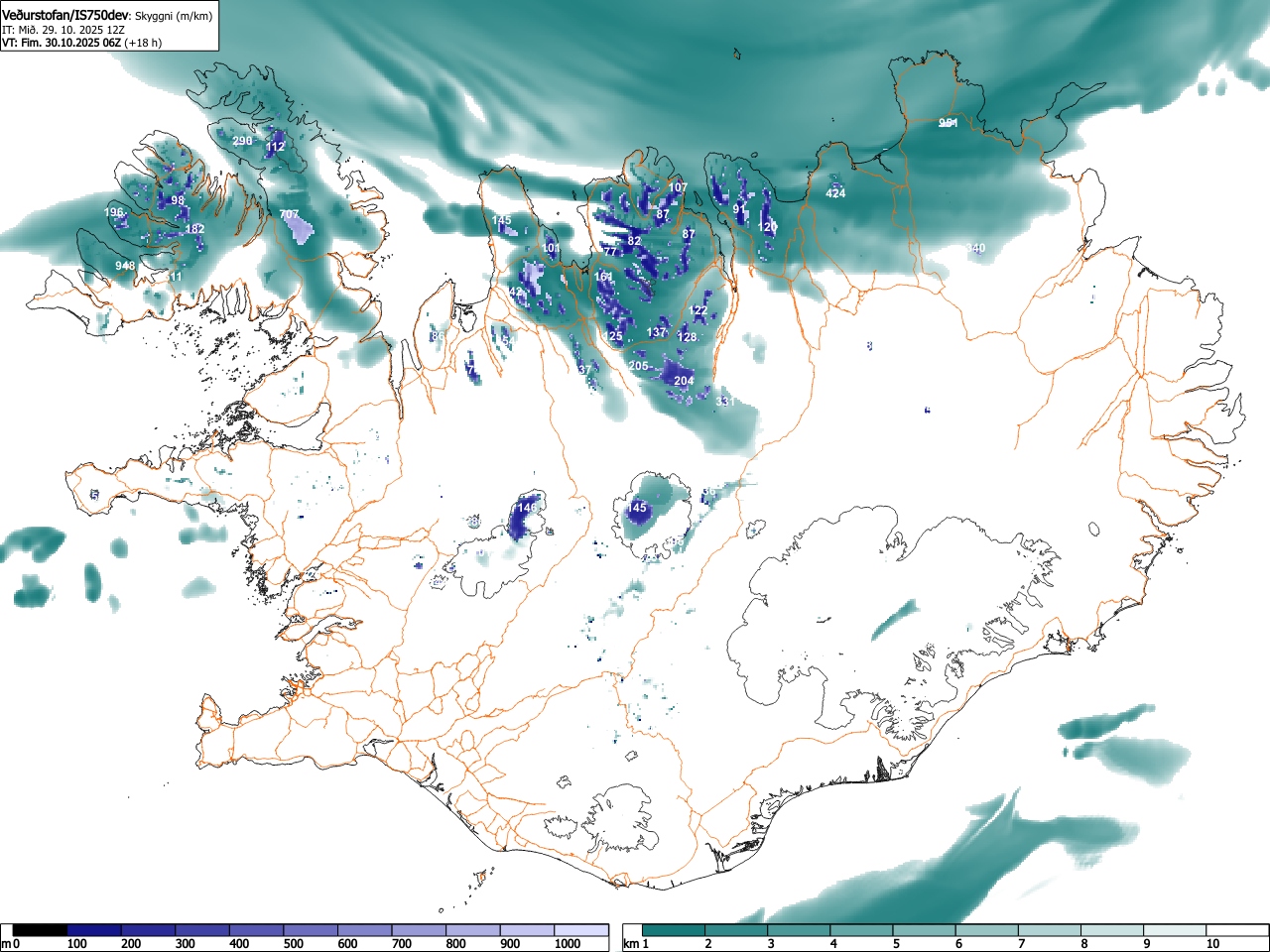The width and height of the screenshot is (1270, 952).
Task: Click the 1000 tick on the metre legend
Action: click(x=568, y=944)
